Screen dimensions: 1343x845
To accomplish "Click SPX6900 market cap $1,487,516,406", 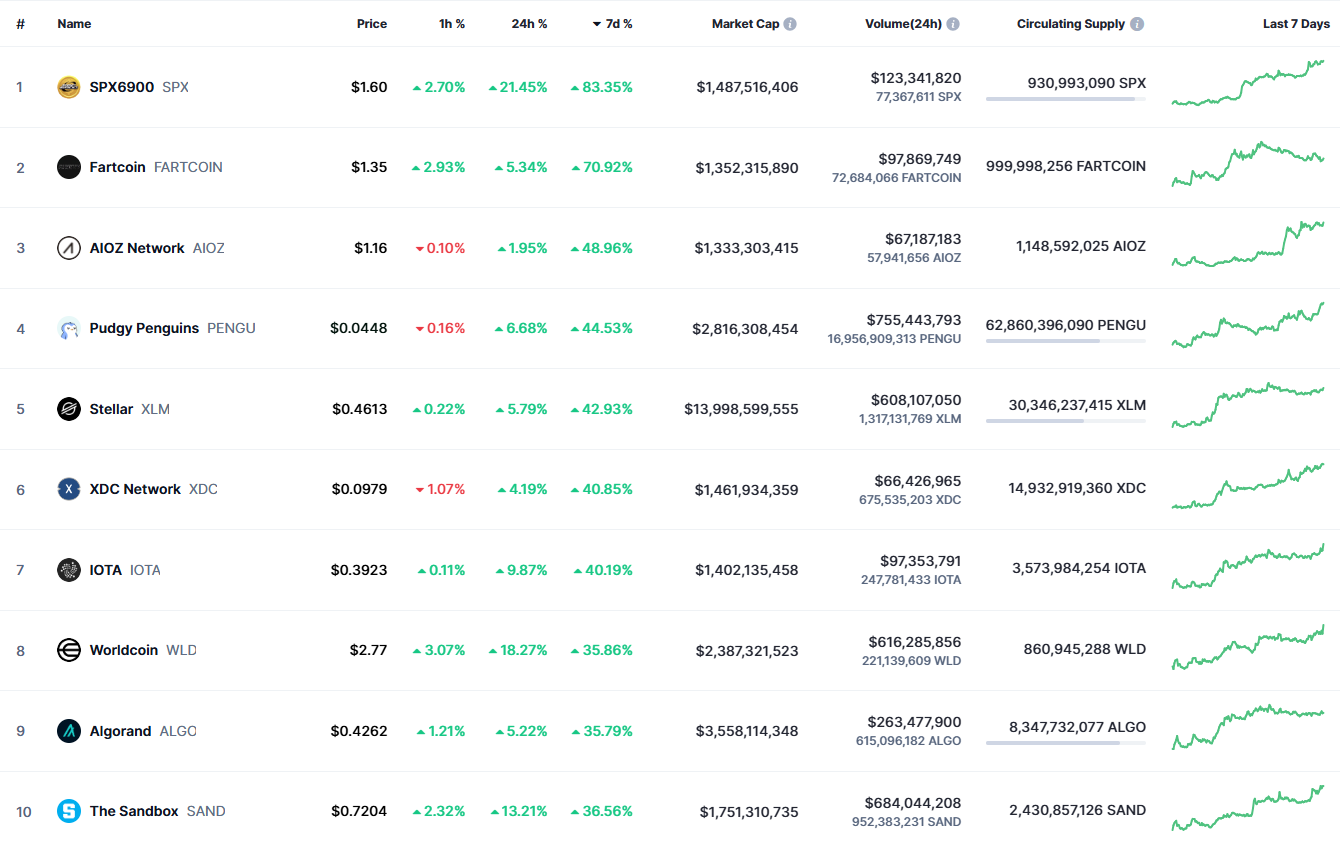I will (747, 87).
